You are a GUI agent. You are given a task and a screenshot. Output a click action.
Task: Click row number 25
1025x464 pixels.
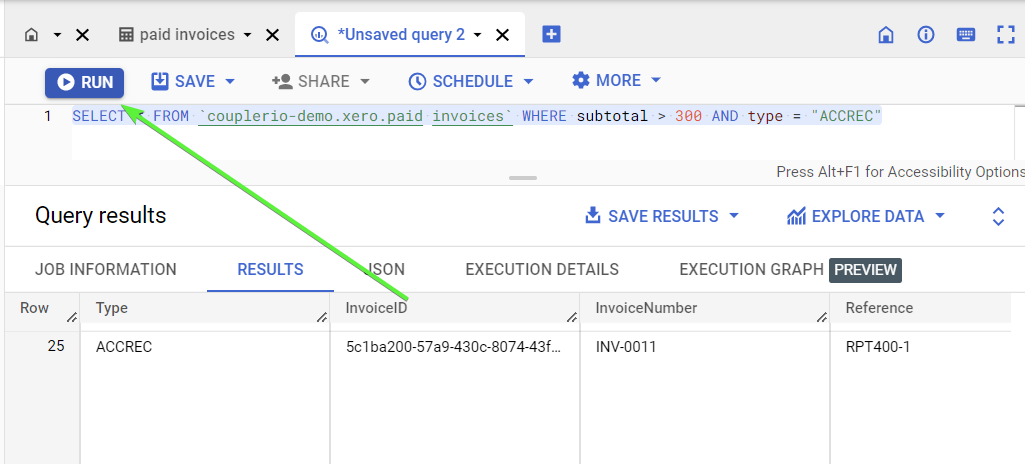(56, 346)
